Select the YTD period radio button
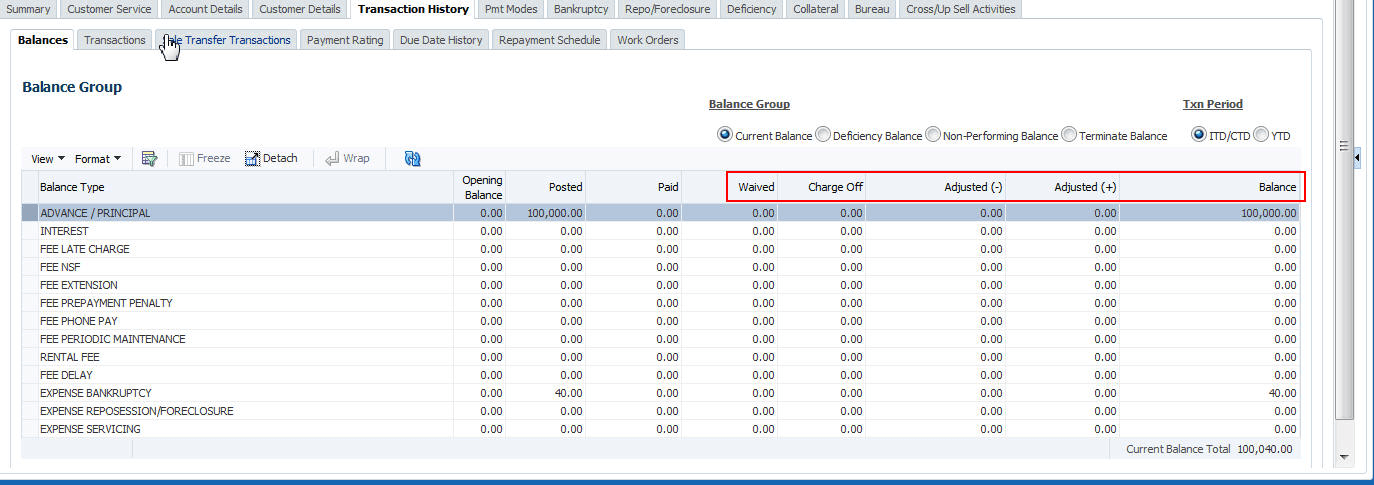1374x485 pixels. 1261,135
